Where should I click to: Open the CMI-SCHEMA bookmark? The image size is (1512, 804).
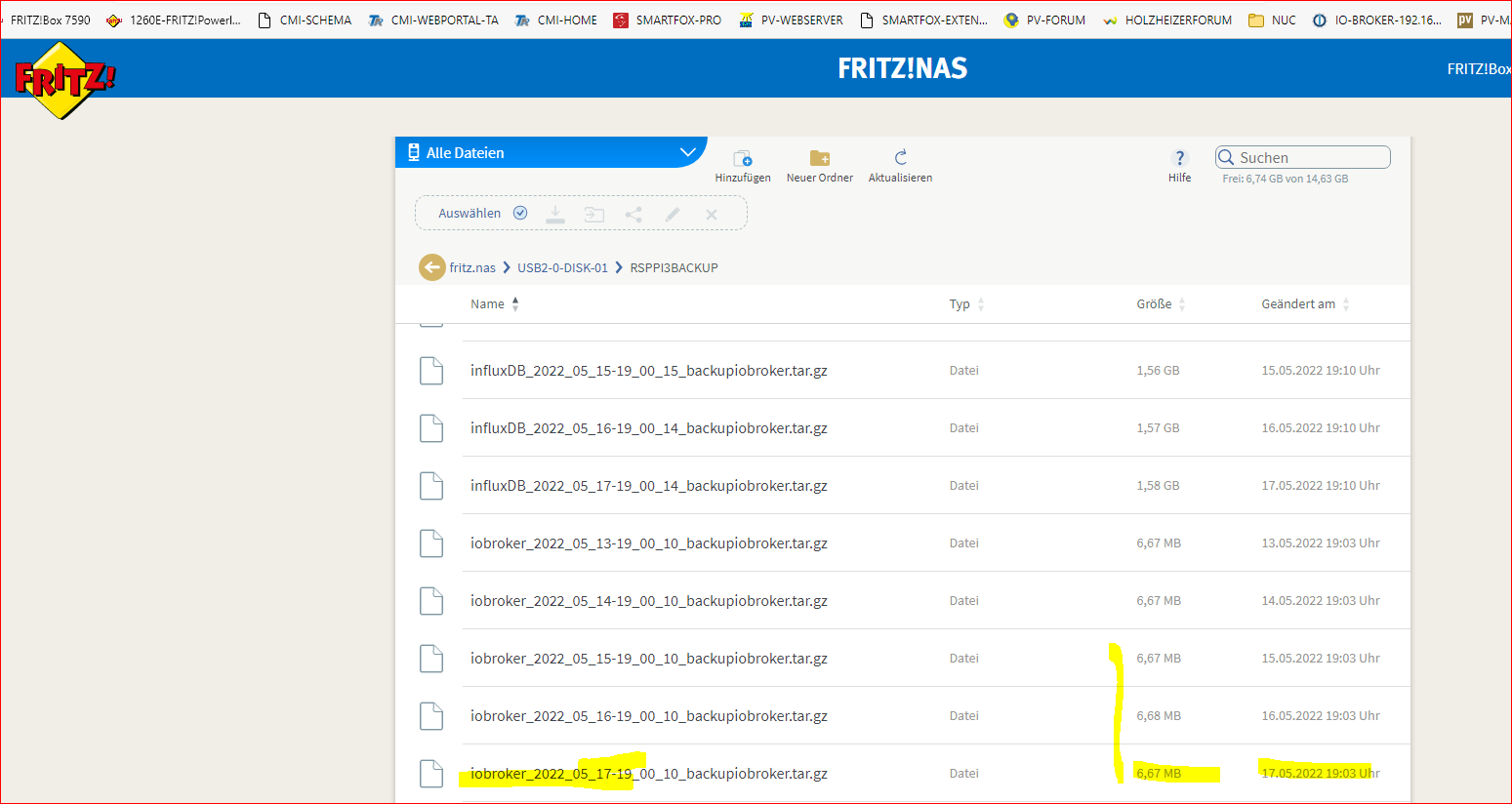[305, 20]
